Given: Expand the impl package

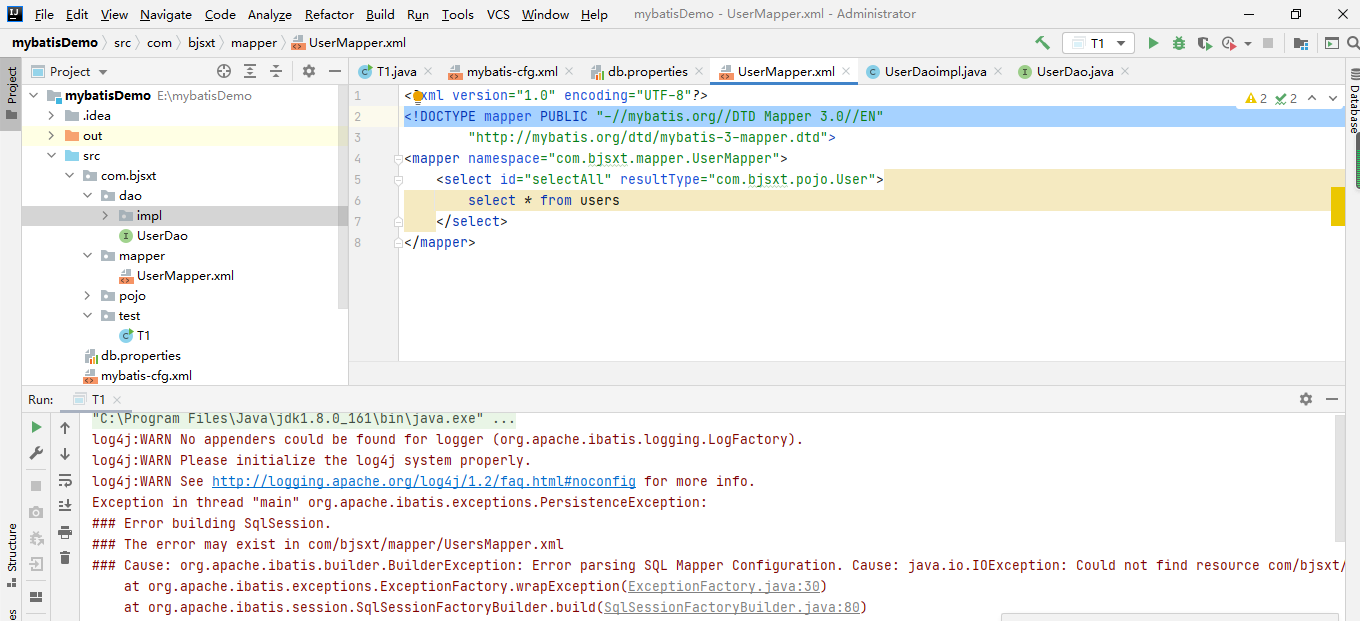Looking at the screenshot, I should coord(106,216).
